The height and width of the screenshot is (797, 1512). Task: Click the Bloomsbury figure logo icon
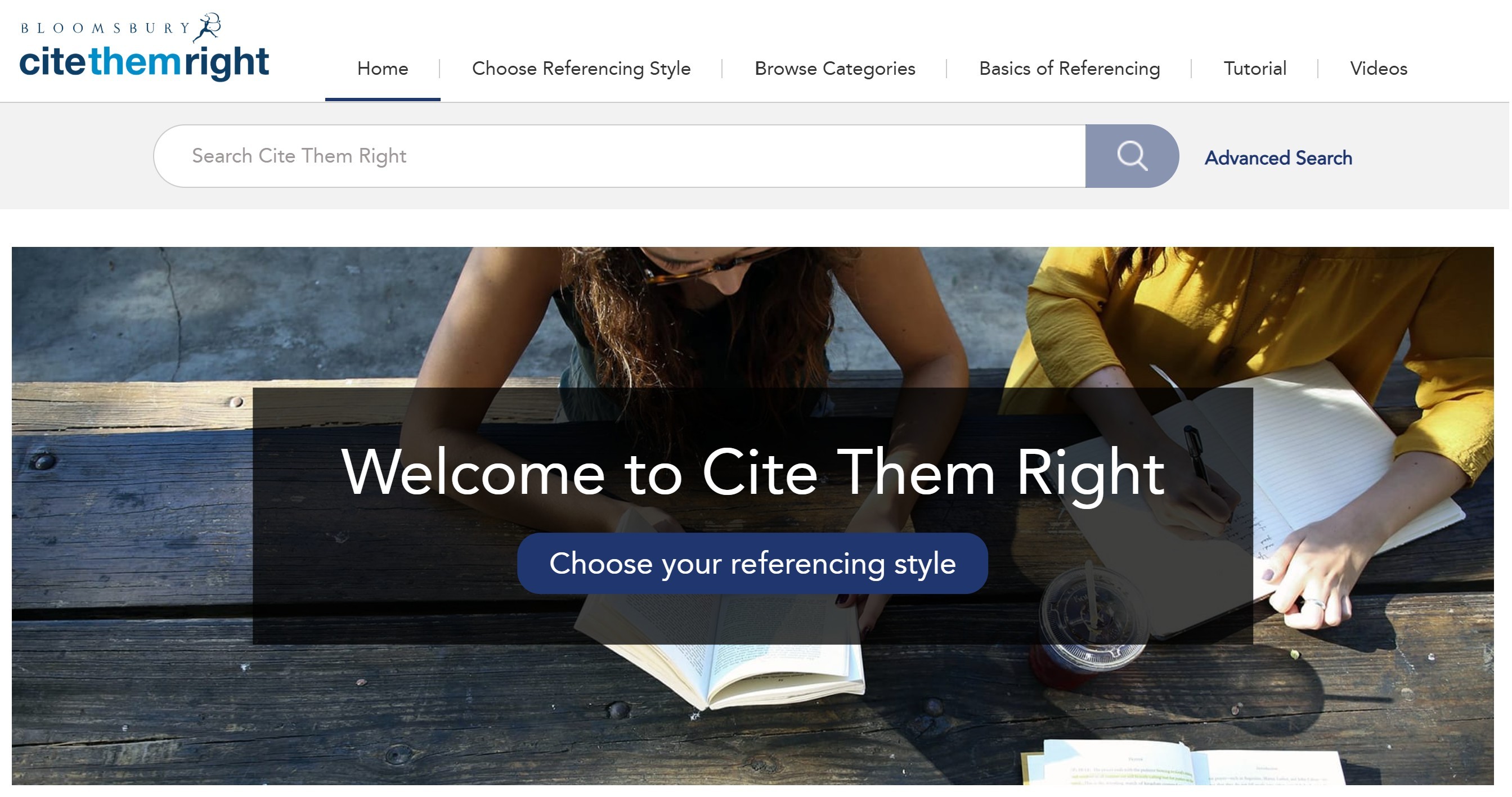click(207, 28)
